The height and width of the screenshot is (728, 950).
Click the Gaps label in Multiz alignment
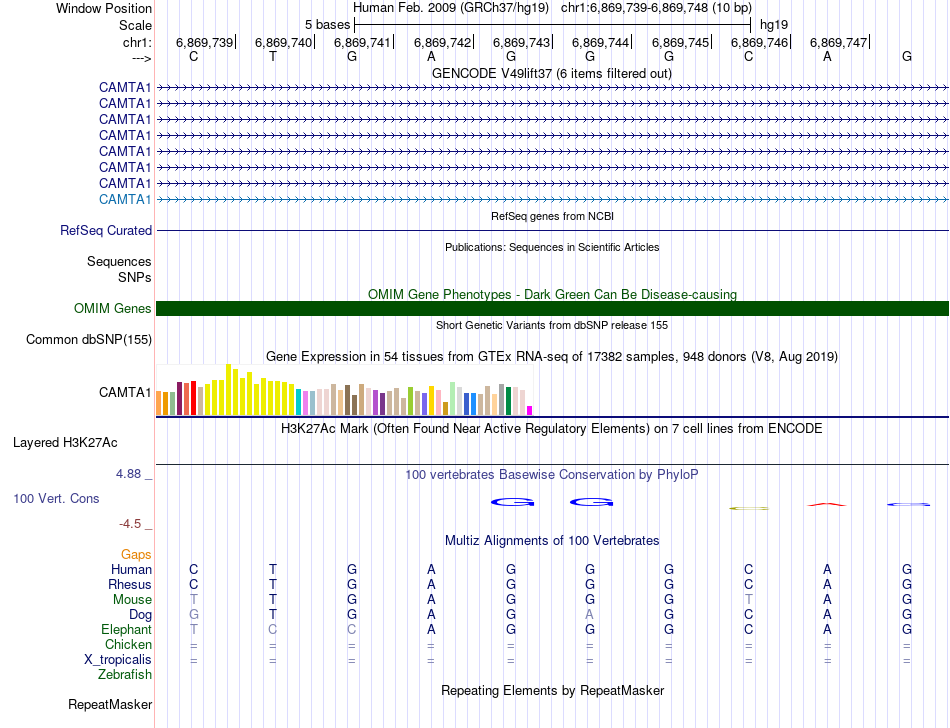[136, 554]
